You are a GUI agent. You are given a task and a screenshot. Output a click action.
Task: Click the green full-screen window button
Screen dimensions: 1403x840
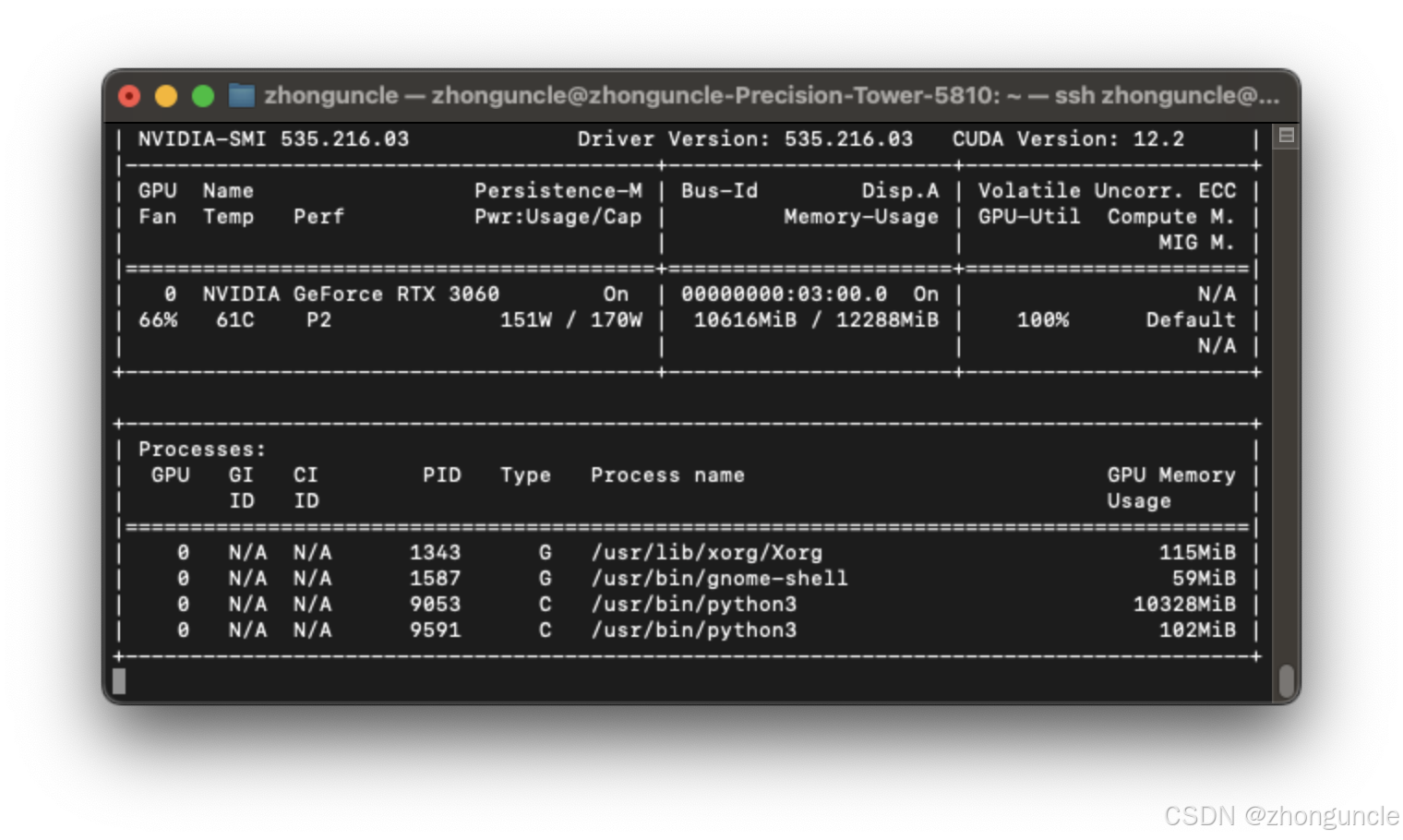[203, 96]
